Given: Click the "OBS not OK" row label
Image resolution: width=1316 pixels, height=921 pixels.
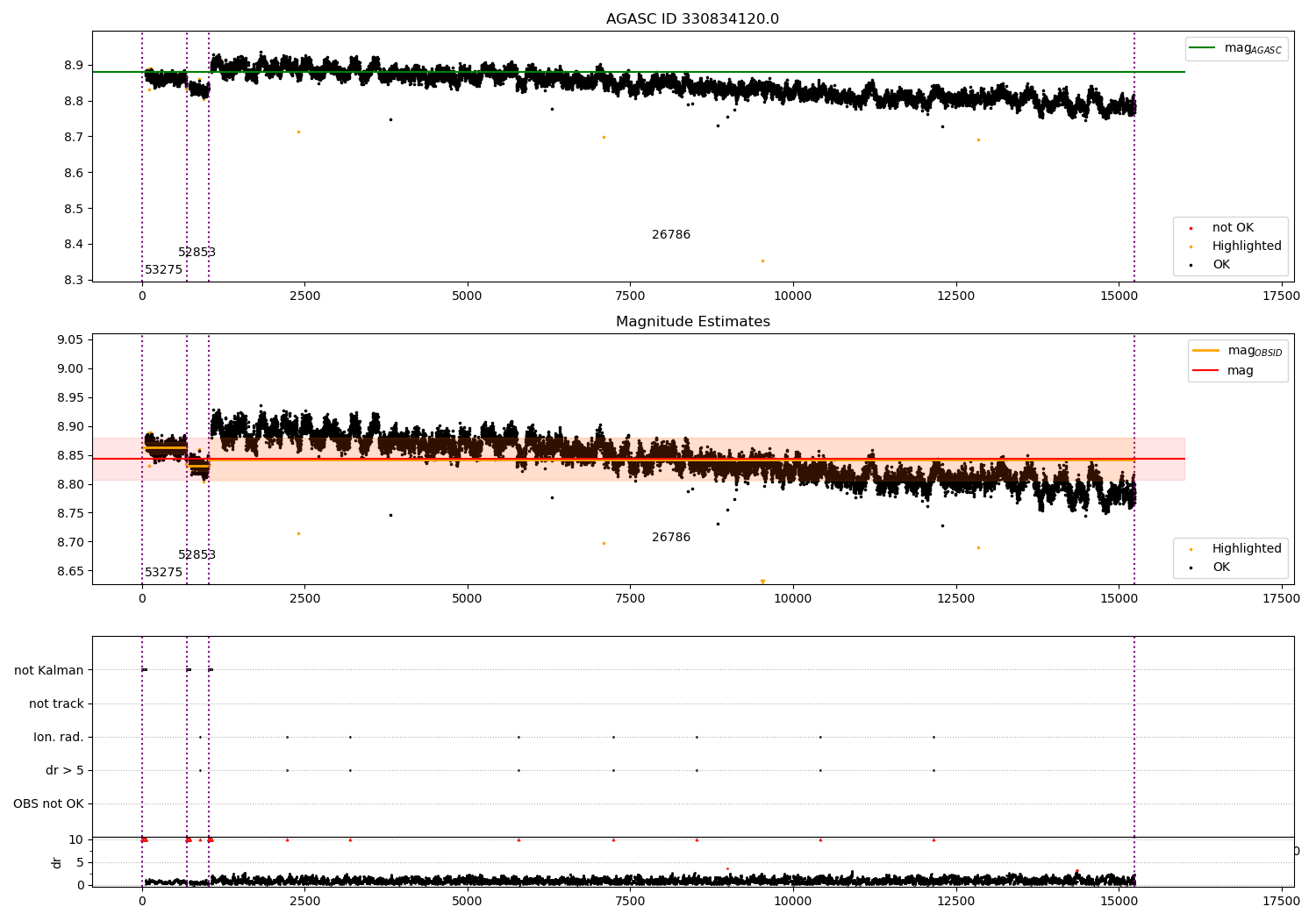Looking at the screenshot, I should tap(48, 803).
